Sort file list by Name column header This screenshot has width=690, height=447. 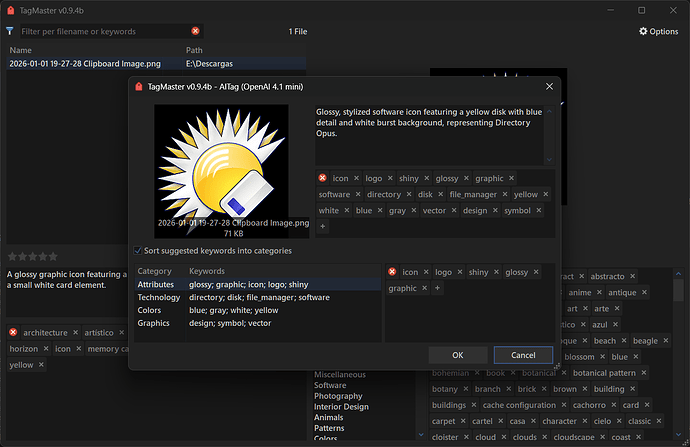21,49
